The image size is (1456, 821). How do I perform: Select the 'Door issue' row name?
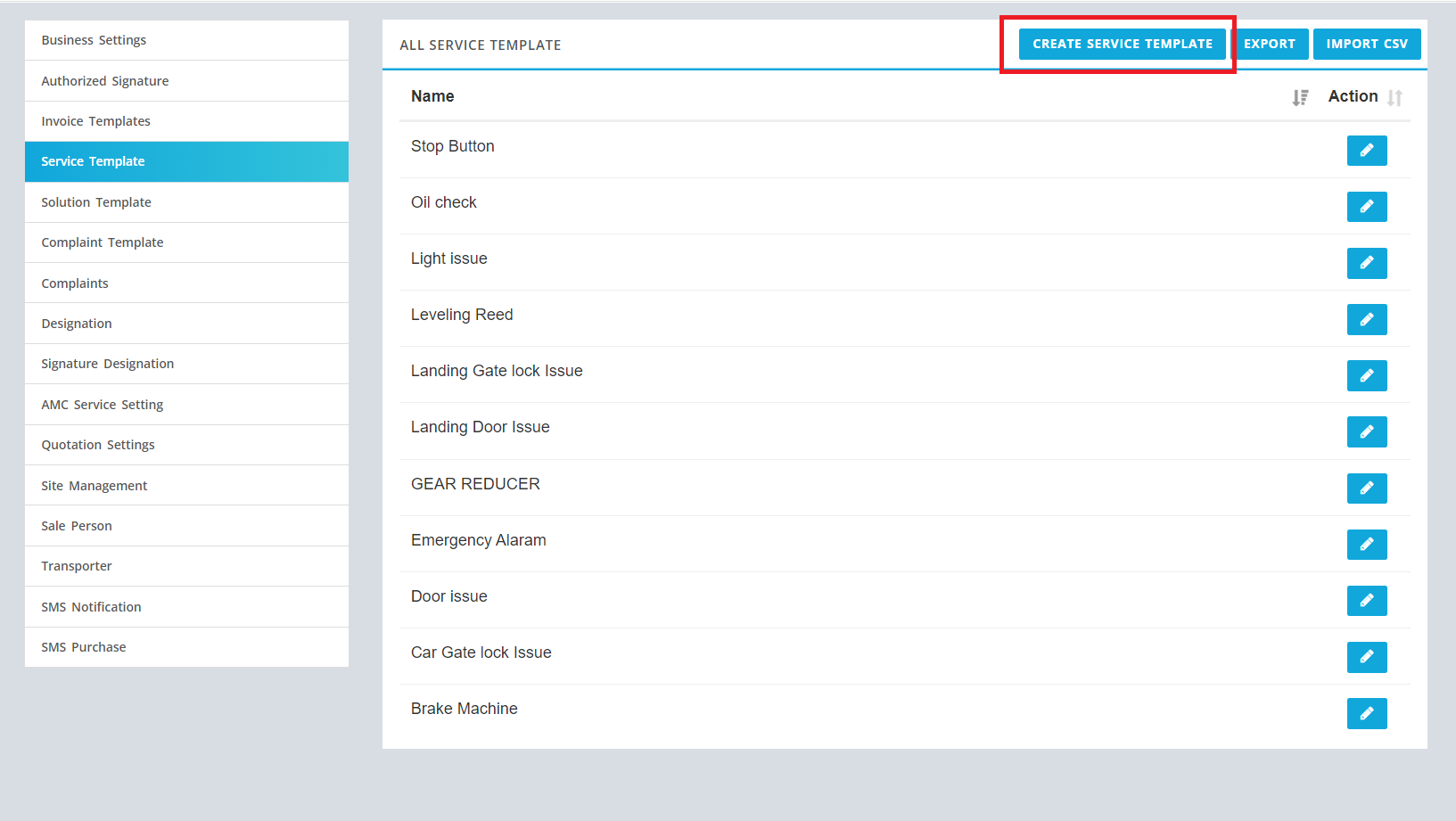click(x=449, y=596)
